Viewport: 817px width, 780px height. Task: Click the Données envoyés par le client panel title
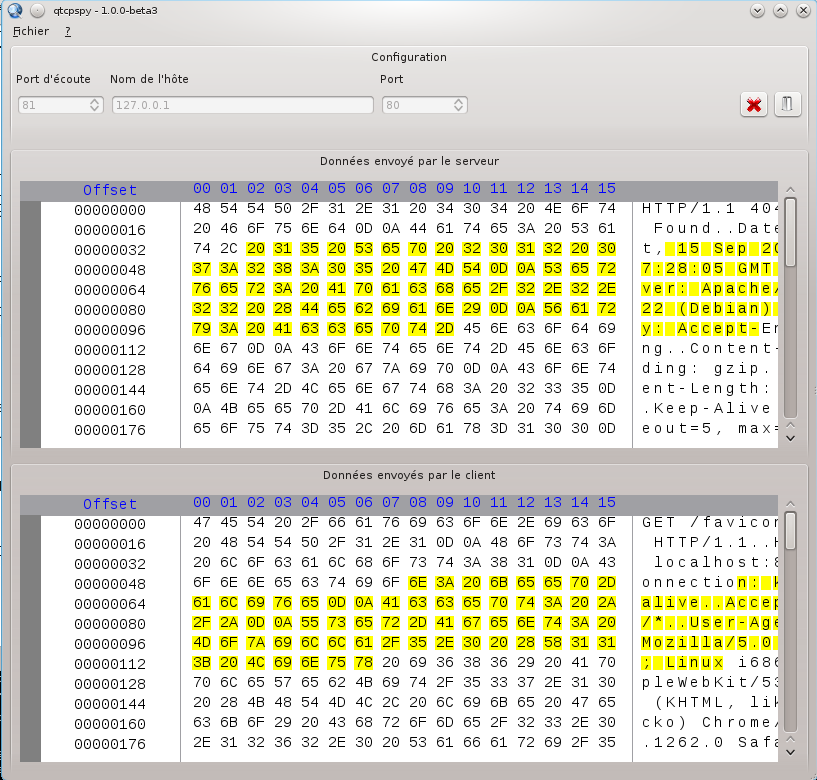408,475
